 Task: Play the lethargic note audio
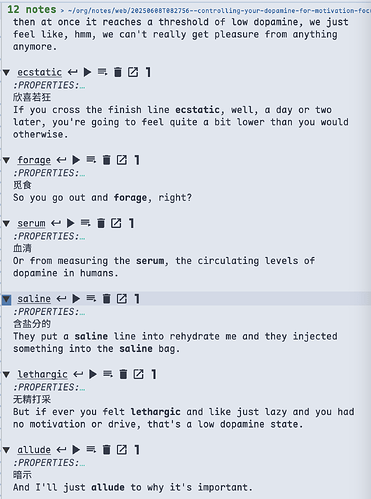pyautogui.click(x=93, y=374)
